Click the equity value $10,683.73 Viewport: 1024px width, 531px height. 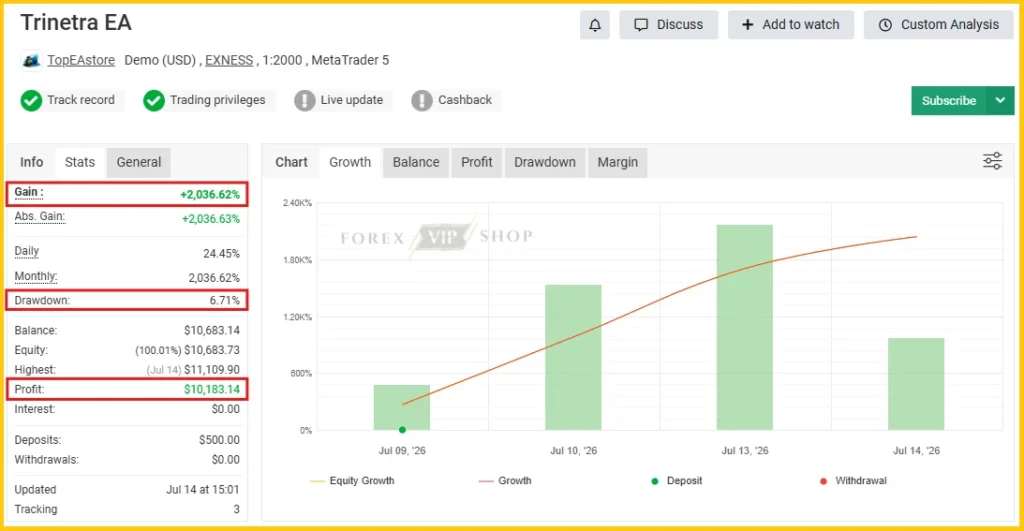[212, 350]
